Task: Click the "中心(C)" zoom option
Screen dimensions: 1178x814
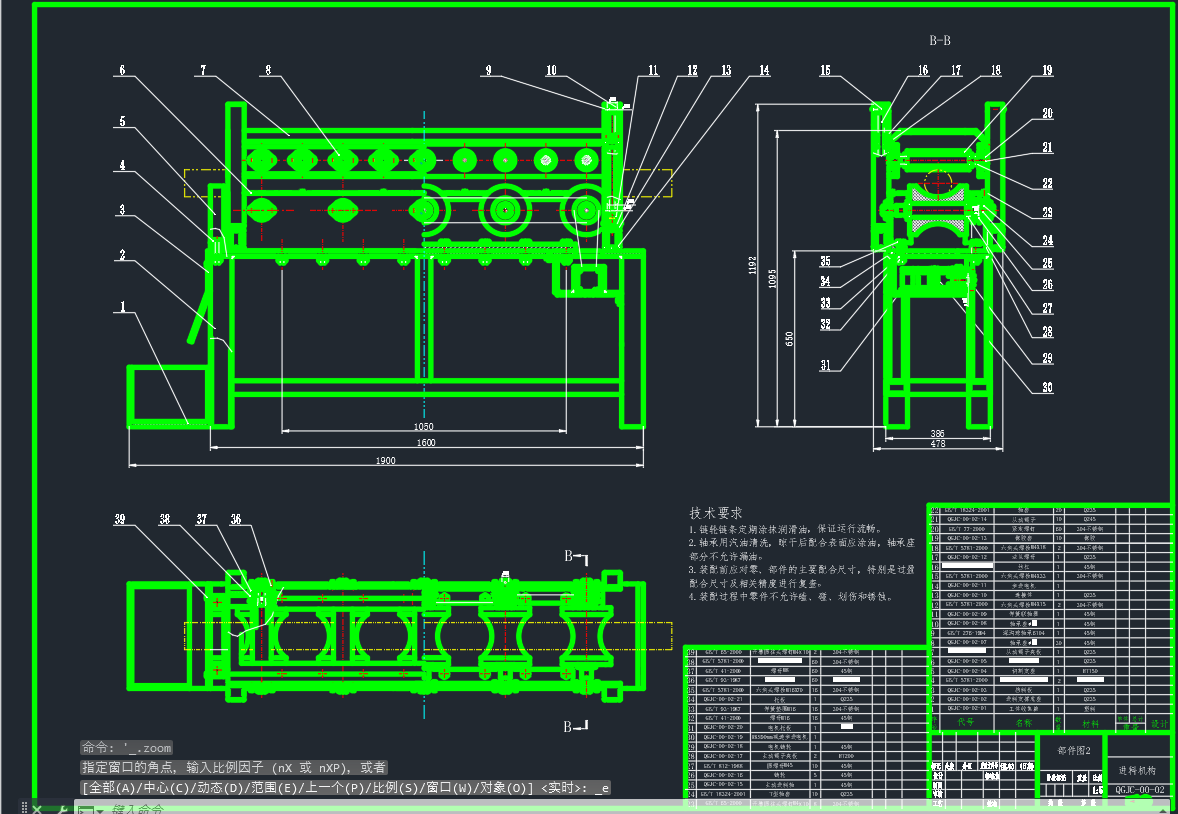Action: click(164, 788)
